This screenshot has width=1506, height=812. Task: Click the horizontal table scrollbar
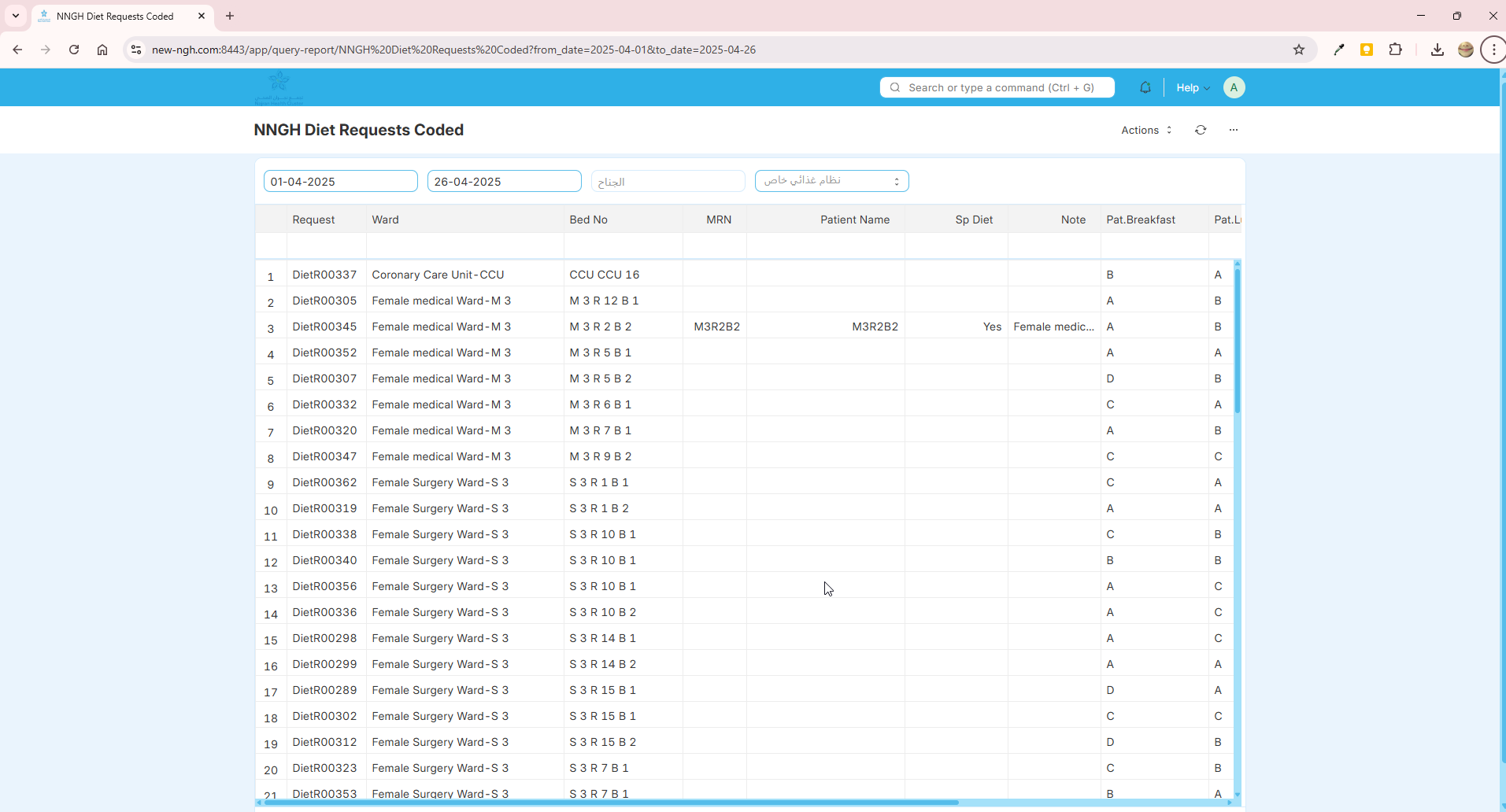pos(611,803)
